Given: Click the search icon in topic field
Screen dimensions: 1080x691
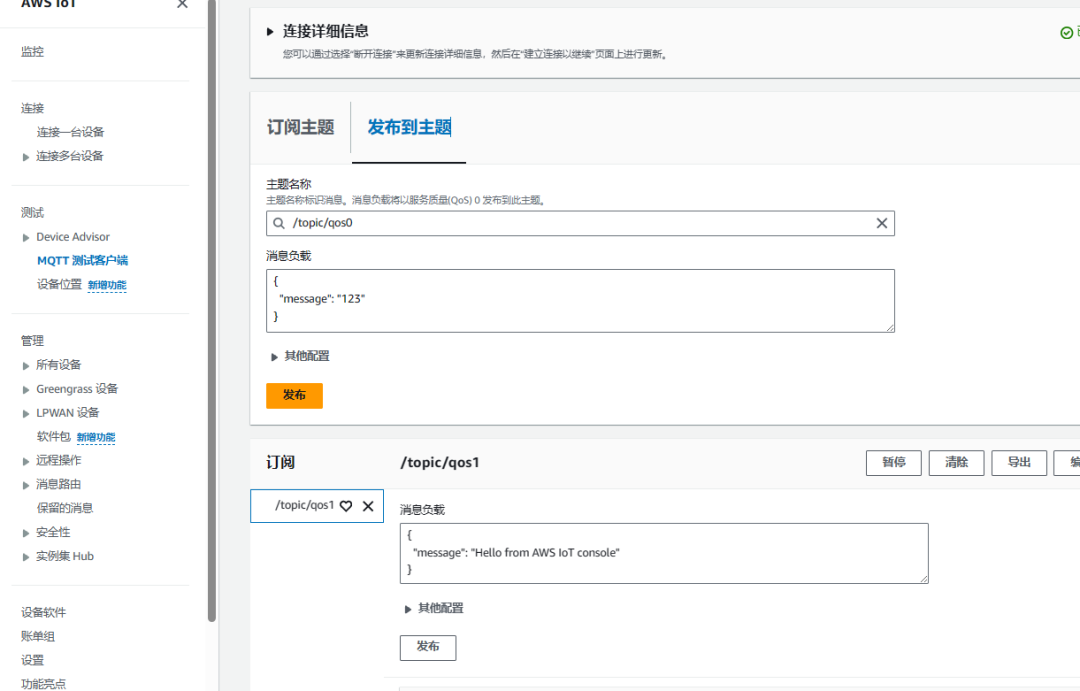Looking at the screenshot, I should (279, 224).
